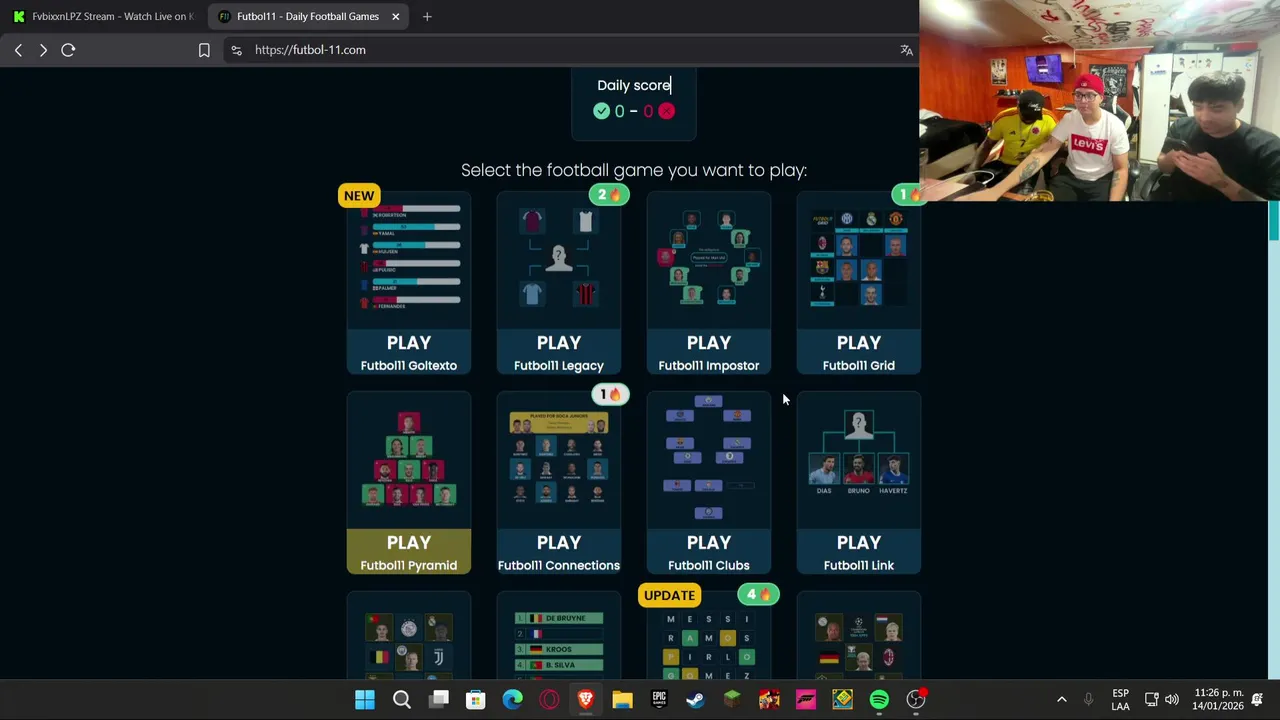Play Futbol11 Pyramid game
The height and width of the screenshot is (720, 1280).
pyautogui.click(x=408, y=483)
